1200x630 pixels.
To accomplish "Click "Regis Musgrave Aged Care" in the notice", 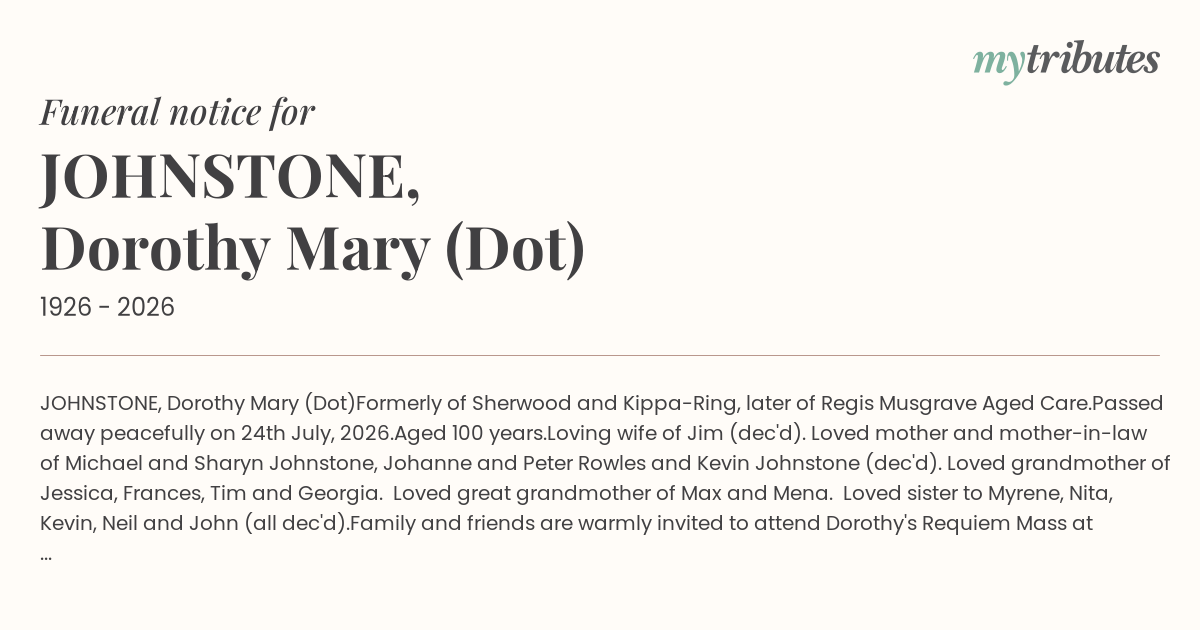I will pyautogui.click(x=955, y=404).
